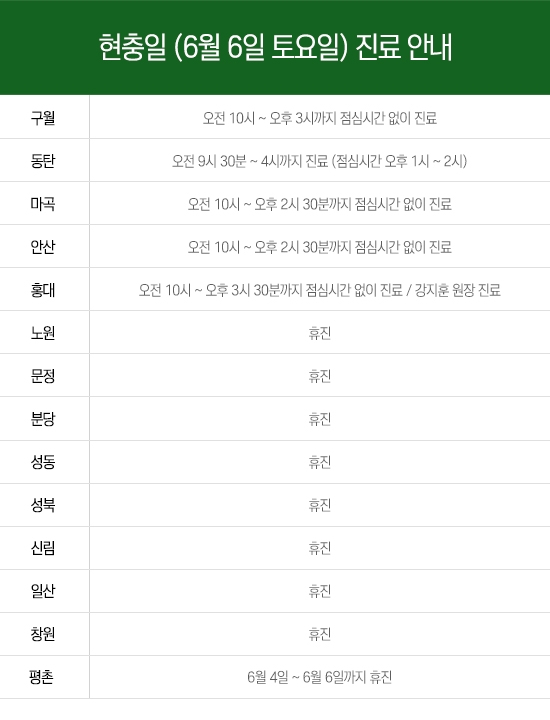Select the 신림 branch name cell
Viewport: 550px width, 720px height.
43,548
